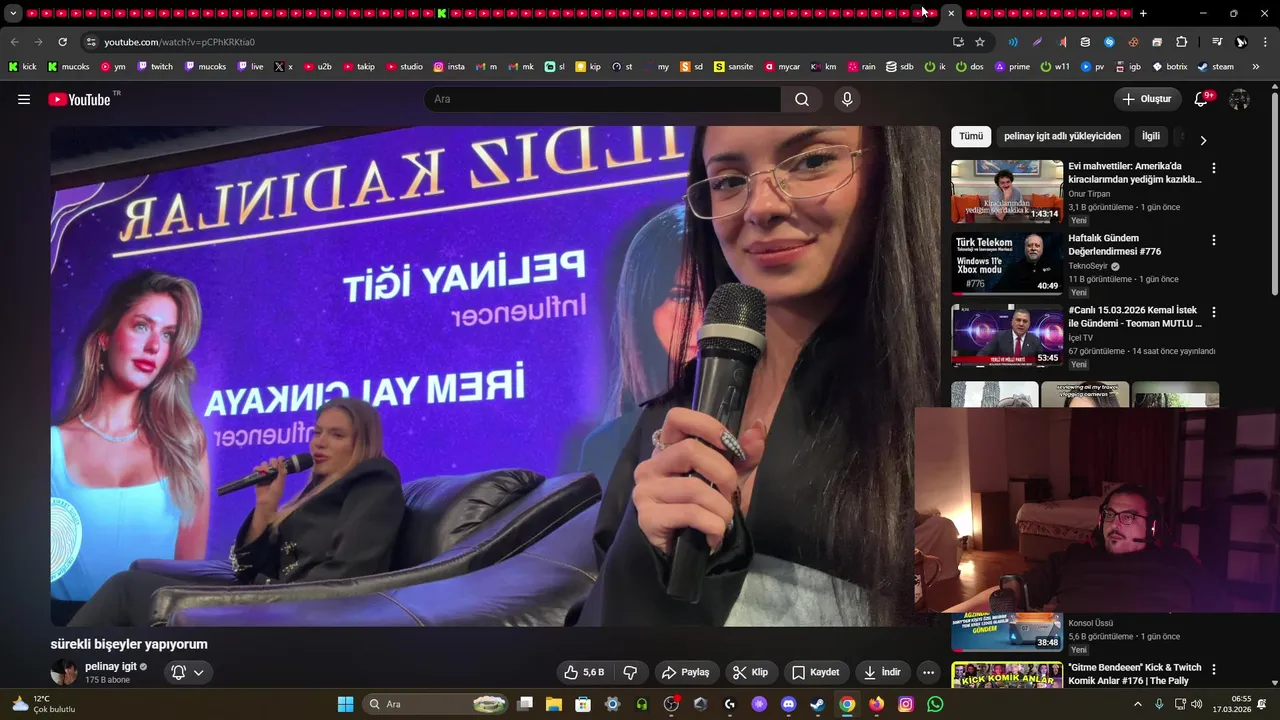Open the Windows Start menu

coord(345,704)
